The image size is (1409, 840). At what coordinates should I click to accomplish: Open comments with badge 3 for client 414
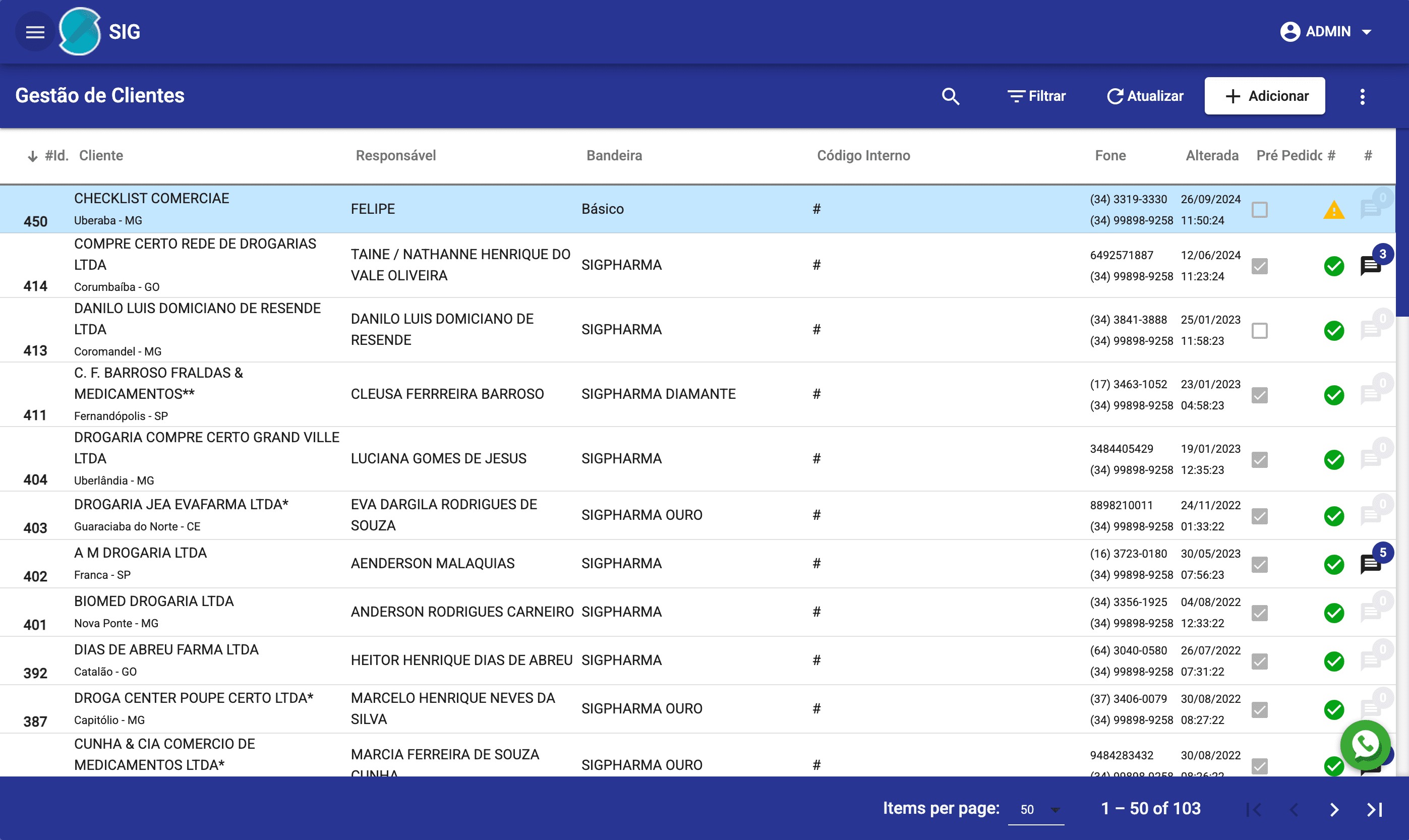1371,265
